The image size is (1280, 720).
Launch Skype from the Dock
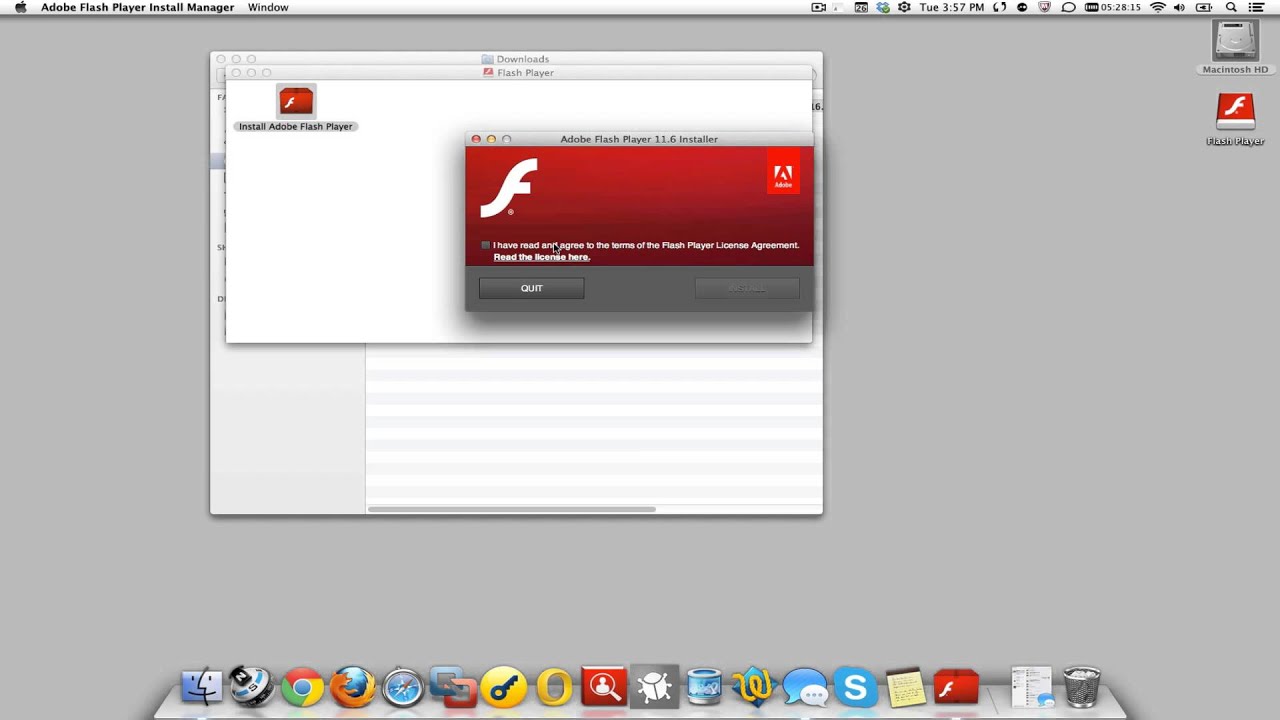855,687
